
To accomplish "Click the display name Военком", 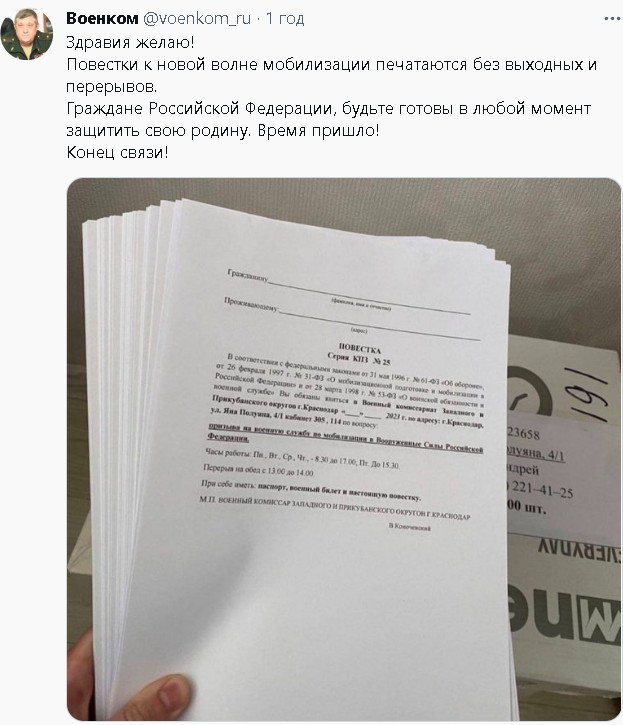I will 102,18.
